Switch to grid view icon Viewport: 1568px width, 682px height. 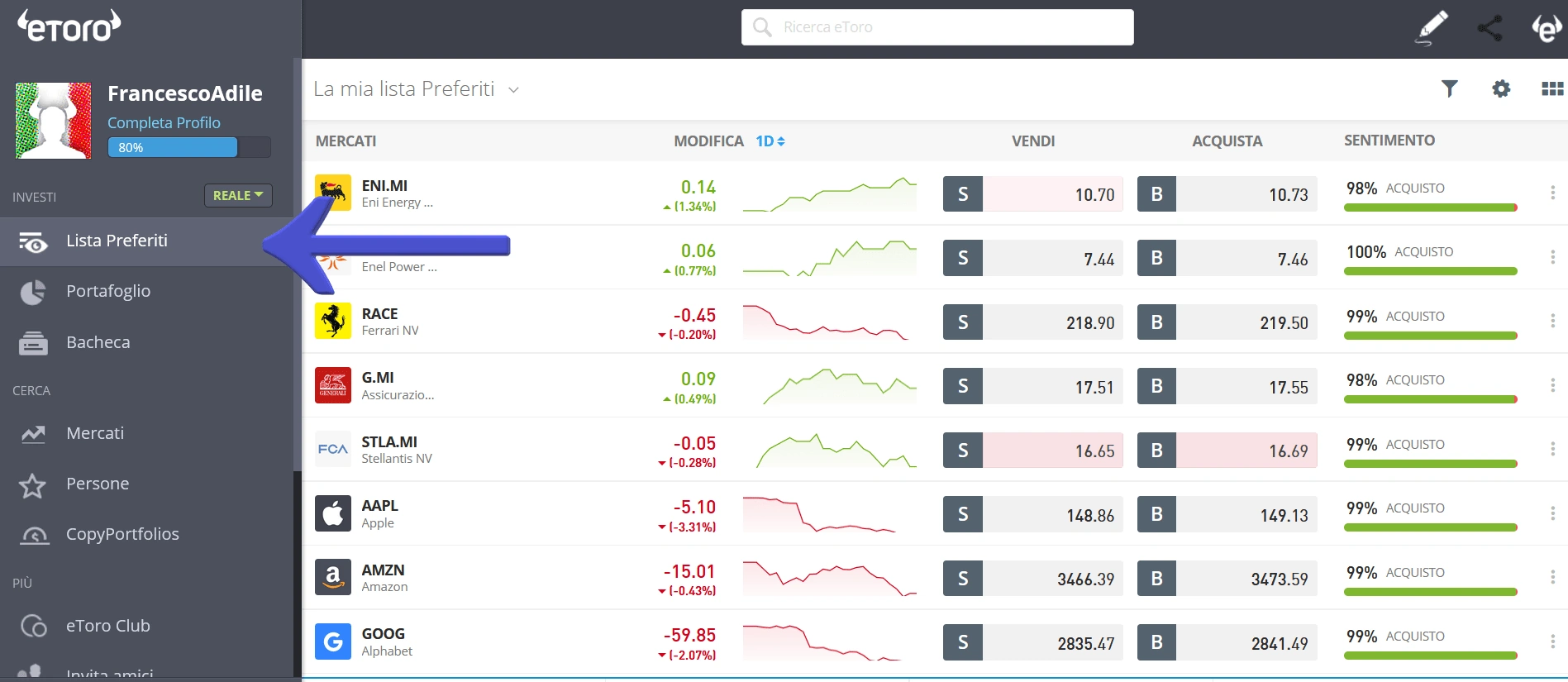click(1552, 88)
